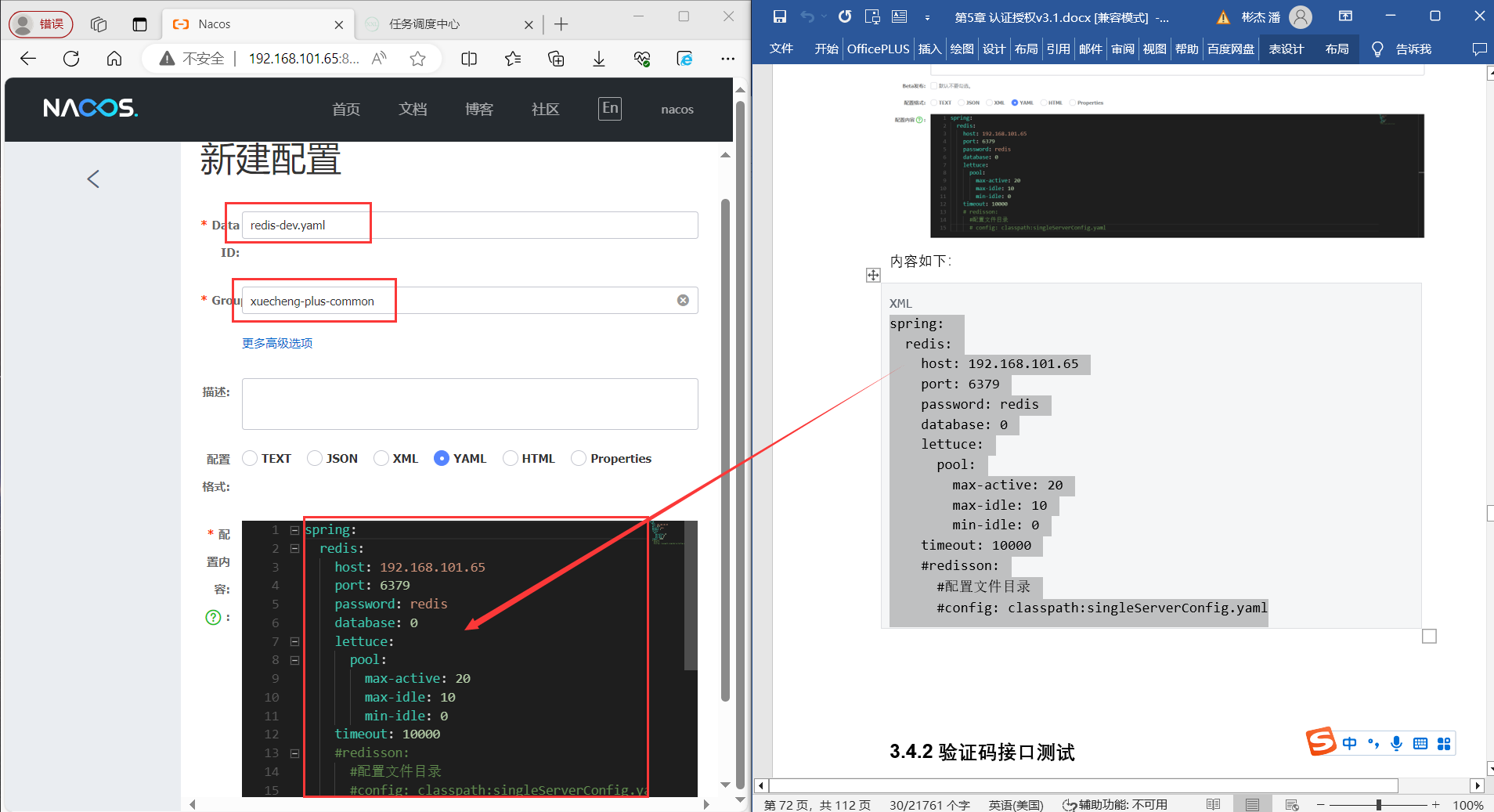Click the table move handle in Word
The image size is (1494, 812).
(873, 275)
